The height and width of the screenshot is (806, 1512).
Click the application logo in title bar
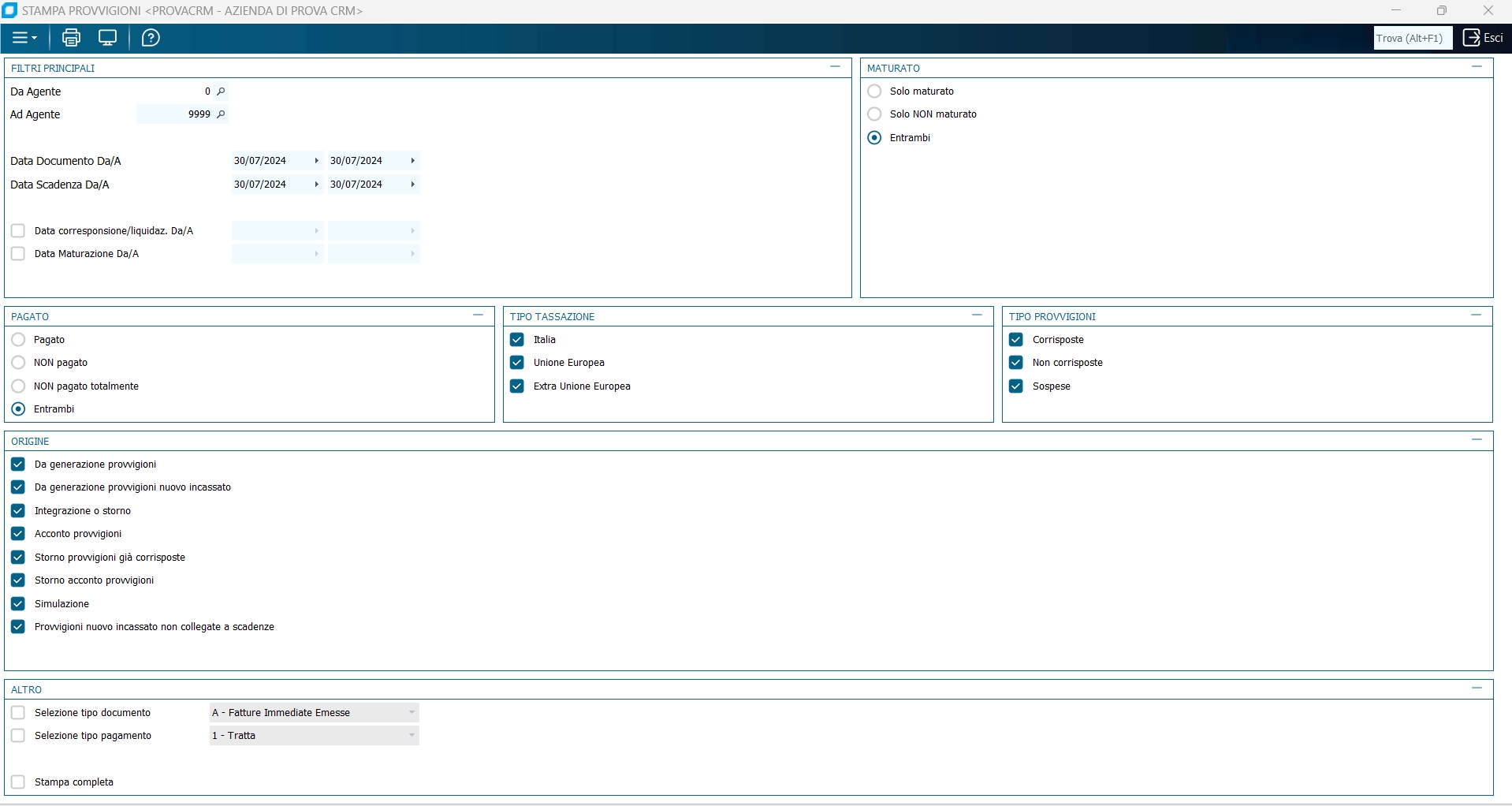[9, 11]
